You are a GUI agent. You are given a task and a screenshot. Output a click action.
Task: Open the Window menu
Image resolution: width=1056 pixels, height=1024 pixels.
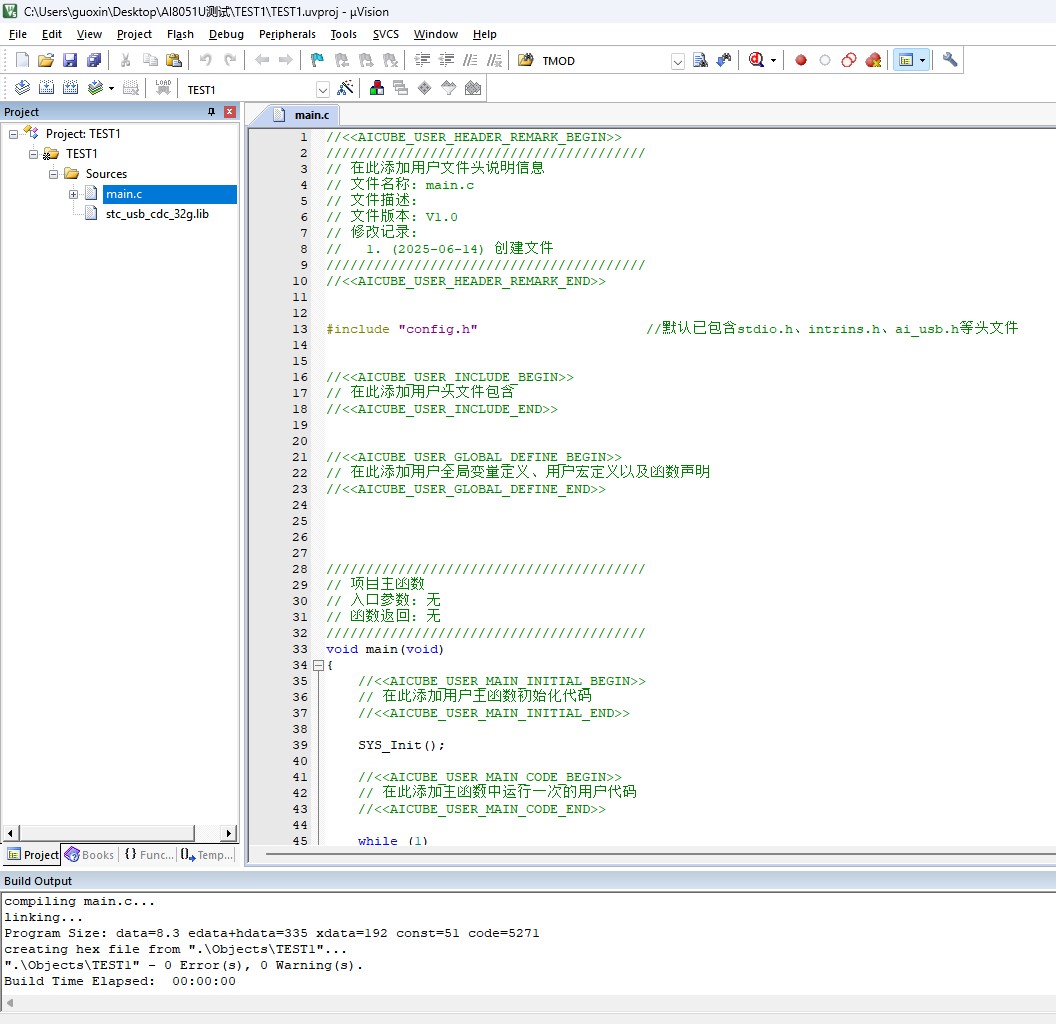436,34
